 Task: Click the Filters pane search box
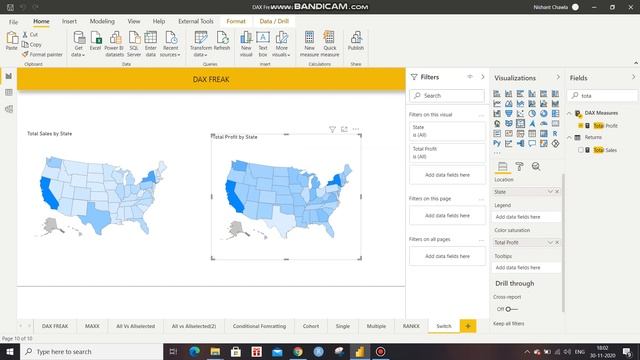coord(447,96)
